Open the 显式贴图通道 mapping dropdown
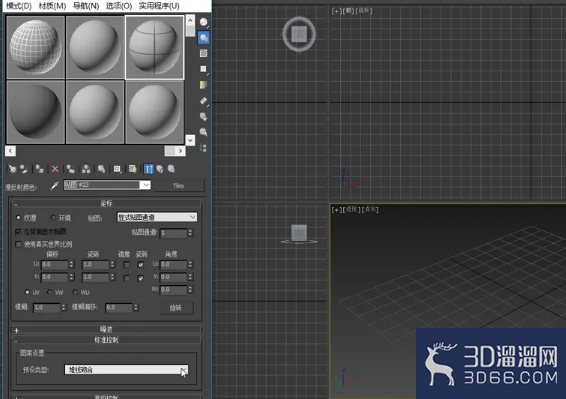 point(157,217)
